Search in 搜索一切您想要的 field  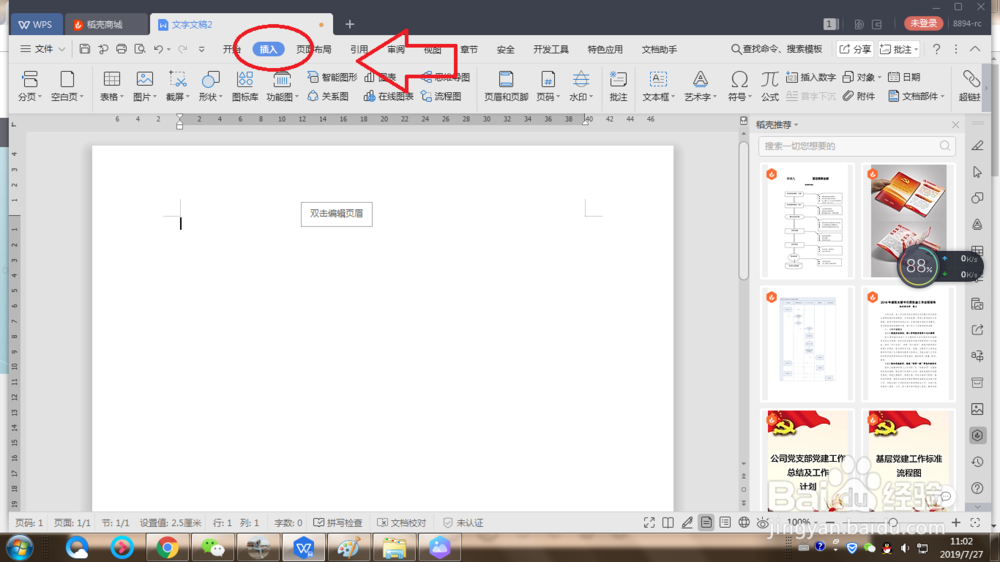(x=857, y=146)
